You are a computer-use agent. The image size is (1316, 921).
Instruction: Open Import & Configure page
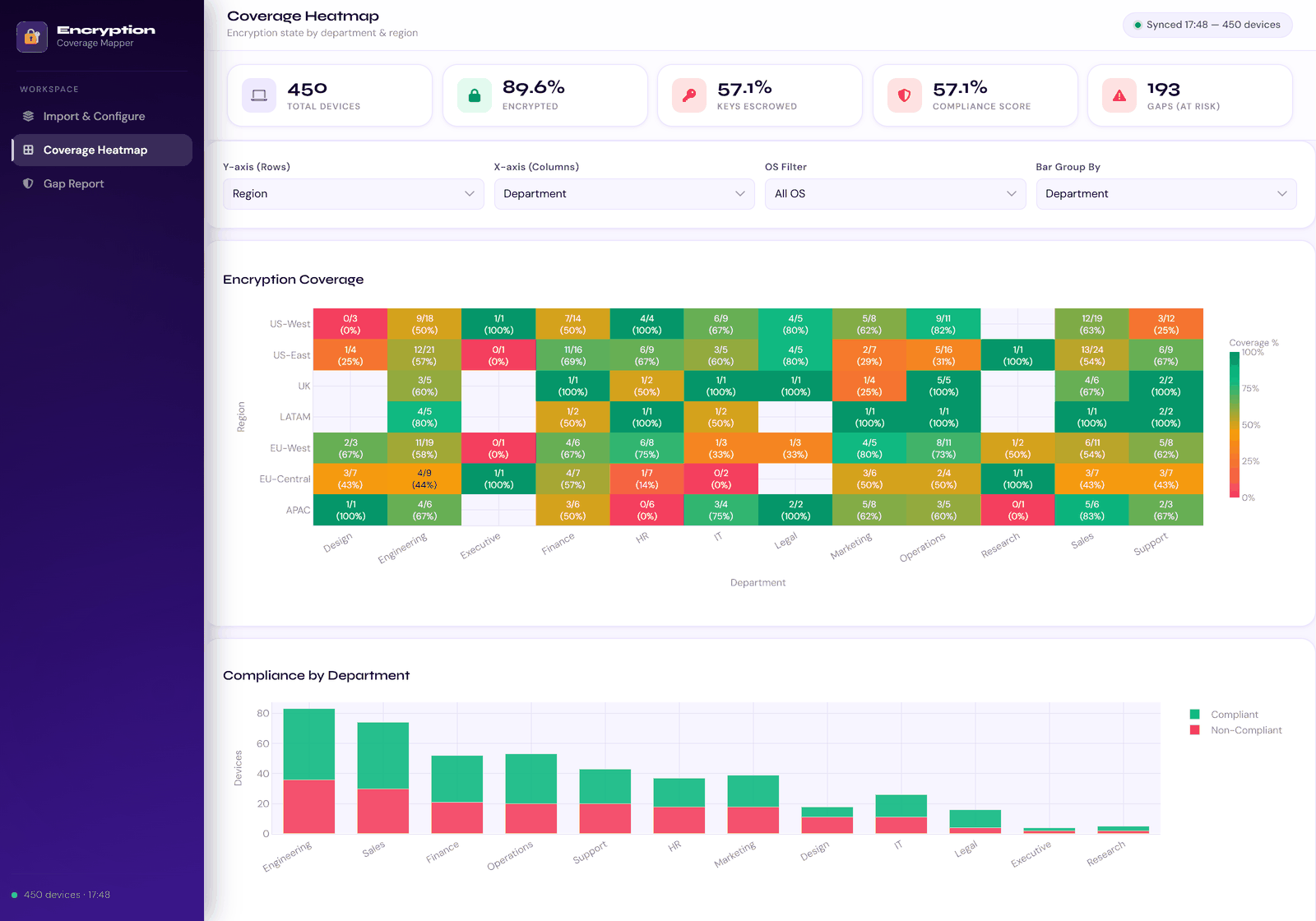pyautogui.click(x=102, y=116)
